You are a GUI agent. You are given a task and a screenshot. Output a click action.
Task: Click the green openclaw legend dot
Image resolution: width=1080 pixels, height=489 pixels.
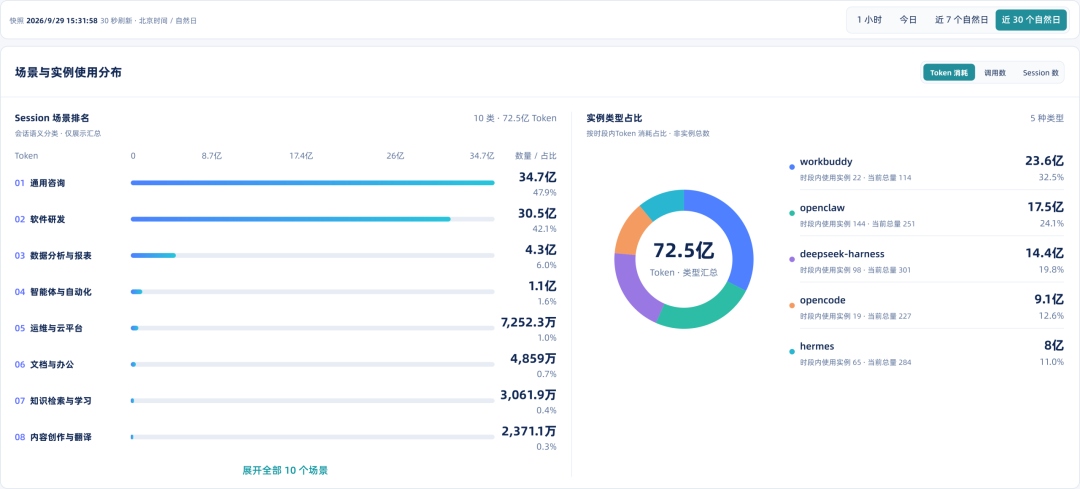pos(792,213)
